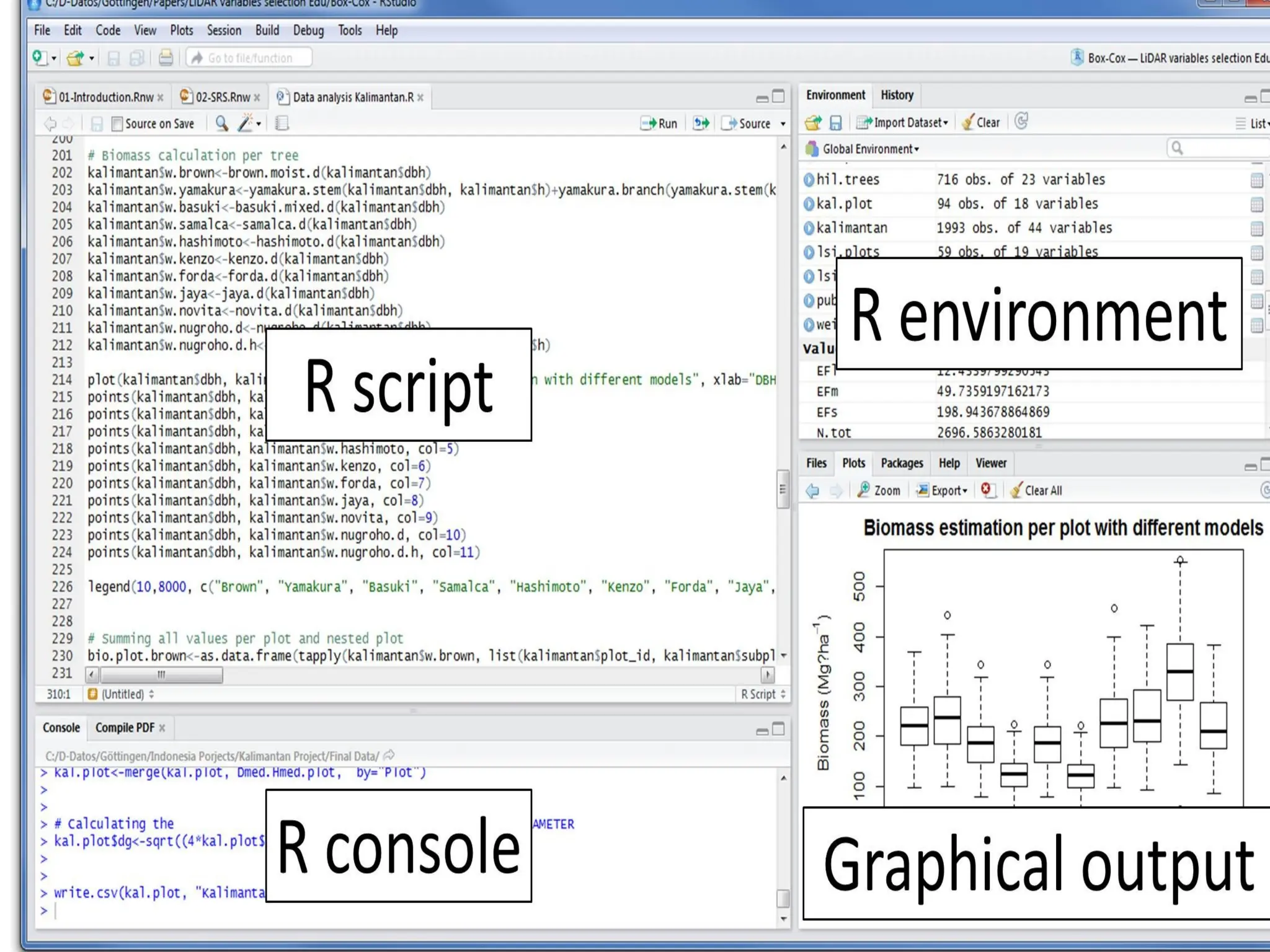Click the find/replace magnifier icon
This screenshot has height=952, width=1270.
[221, 123]
